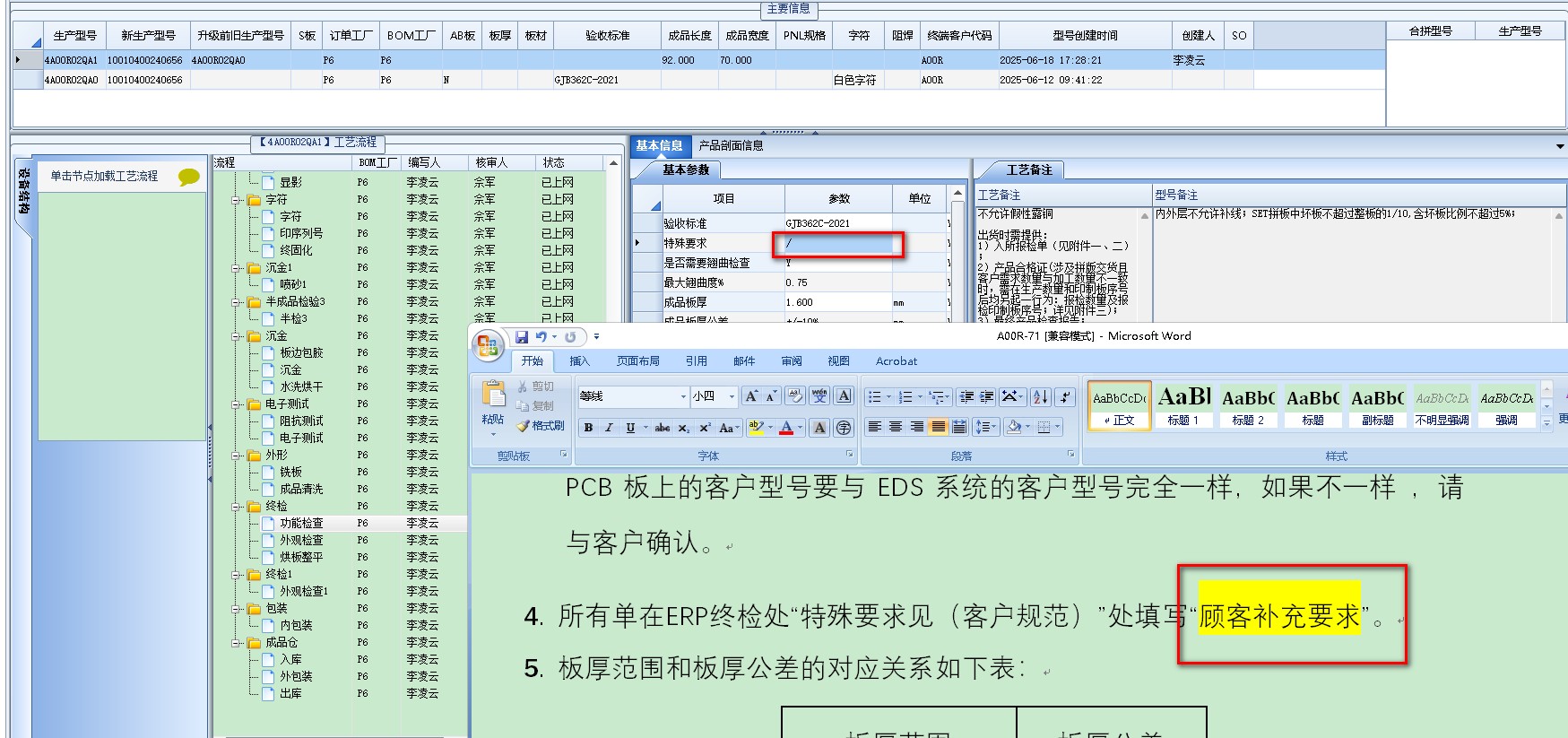Open paragraph shading color bucket
Viewport: 1568px width, 738px height.
point(1014,427)
